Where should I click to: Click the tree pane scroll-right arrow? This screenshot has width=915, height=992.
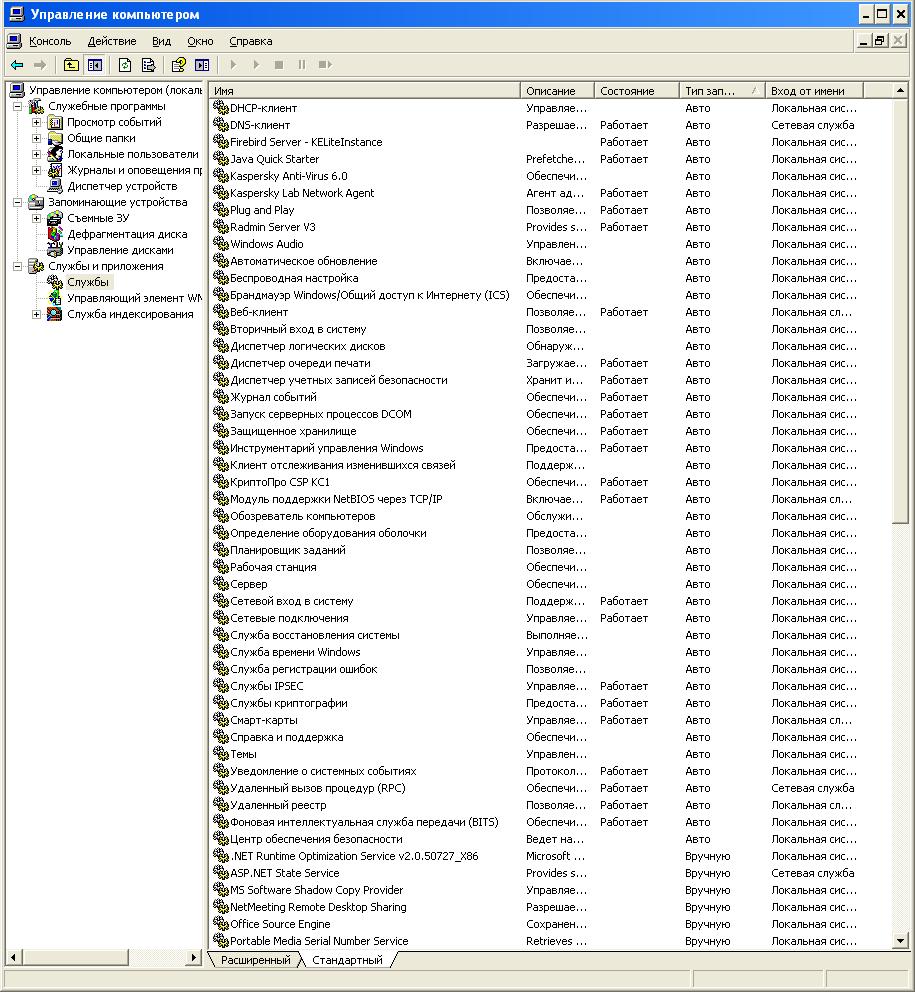[194, 957]
